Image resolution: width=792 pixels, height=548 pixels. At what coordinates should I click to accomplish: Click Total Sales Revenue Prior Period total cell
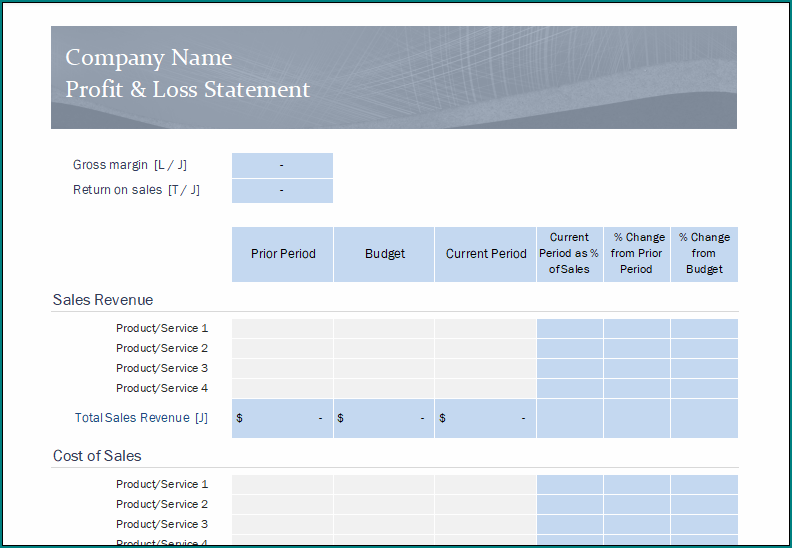[x=282, y=418]
